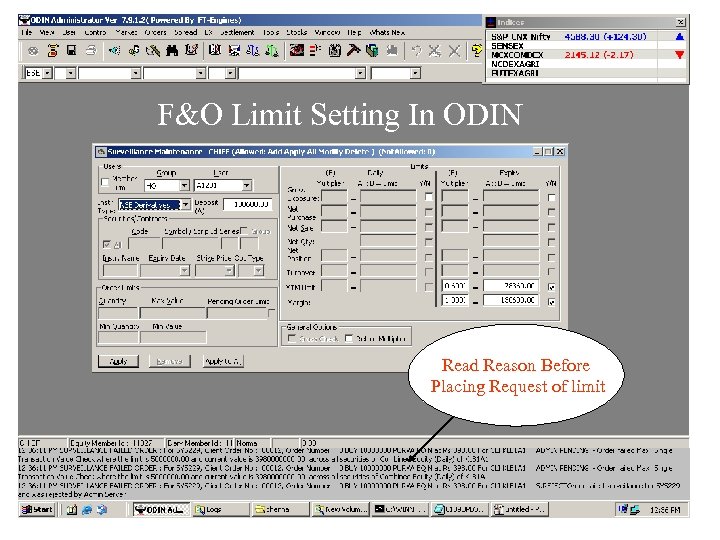Toggle the Group checkbox near Series
720x540 pixels.
(x=244, y=231)
